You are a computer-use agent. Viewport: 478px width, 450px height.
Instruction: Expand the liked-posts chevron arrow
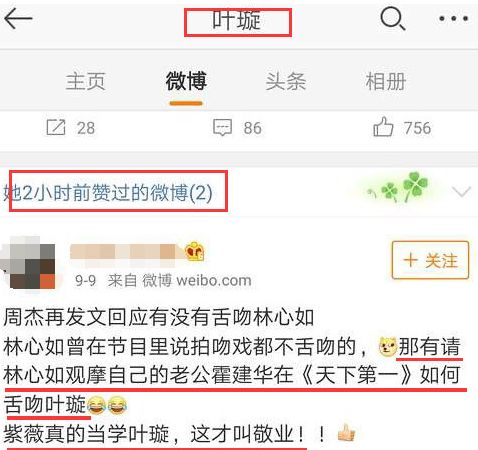point(461,192)
